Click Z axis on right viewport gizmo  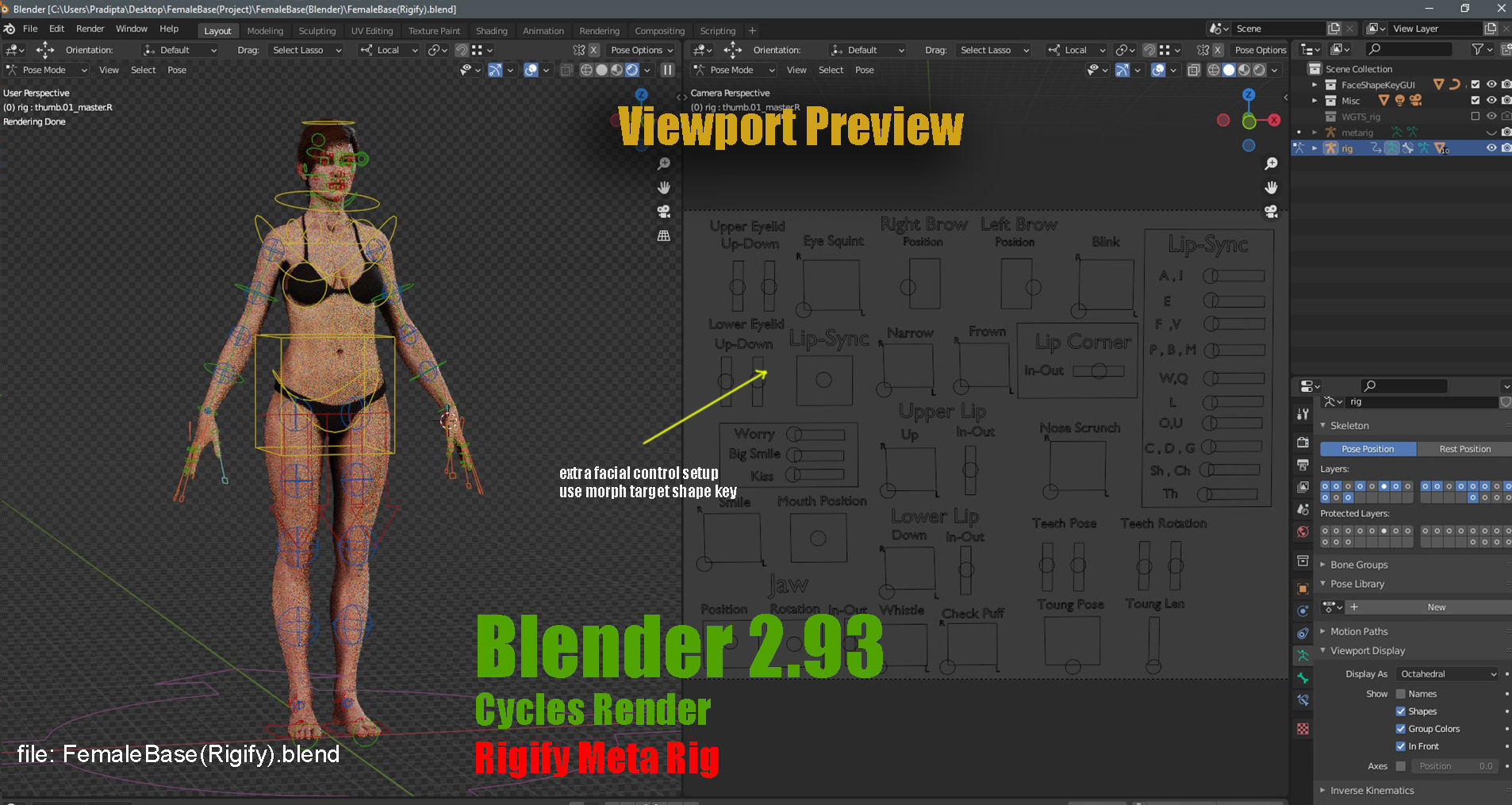1249,94
